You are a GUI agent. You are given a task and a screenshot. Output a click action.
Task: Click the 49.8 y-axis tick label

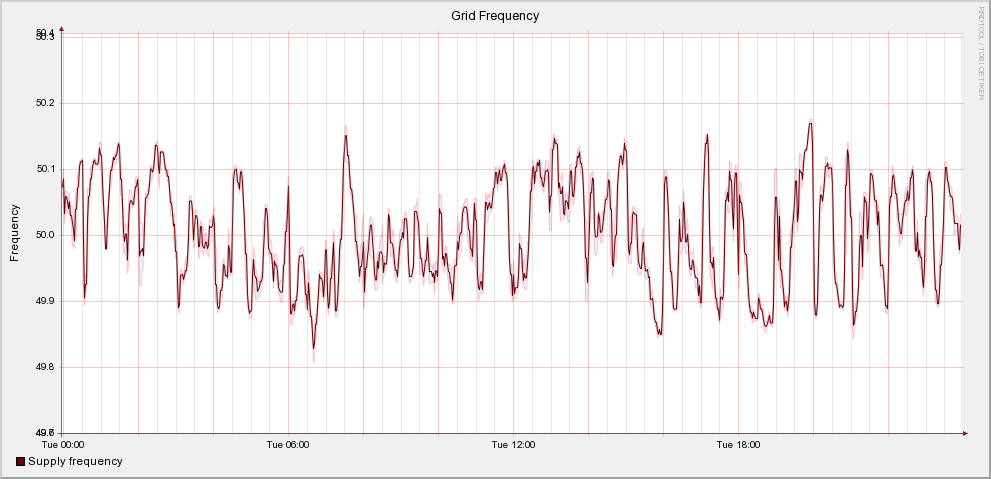point(45,367)
